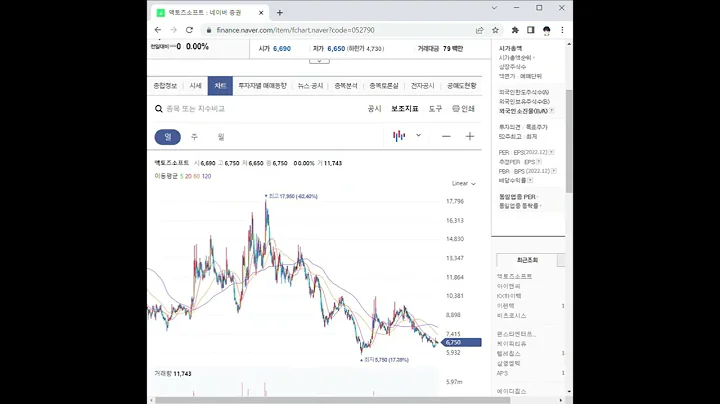The height and width of the screenshot is (404, 720).
Task: Open the 공매도현황 tab
Action: point(461,86)
